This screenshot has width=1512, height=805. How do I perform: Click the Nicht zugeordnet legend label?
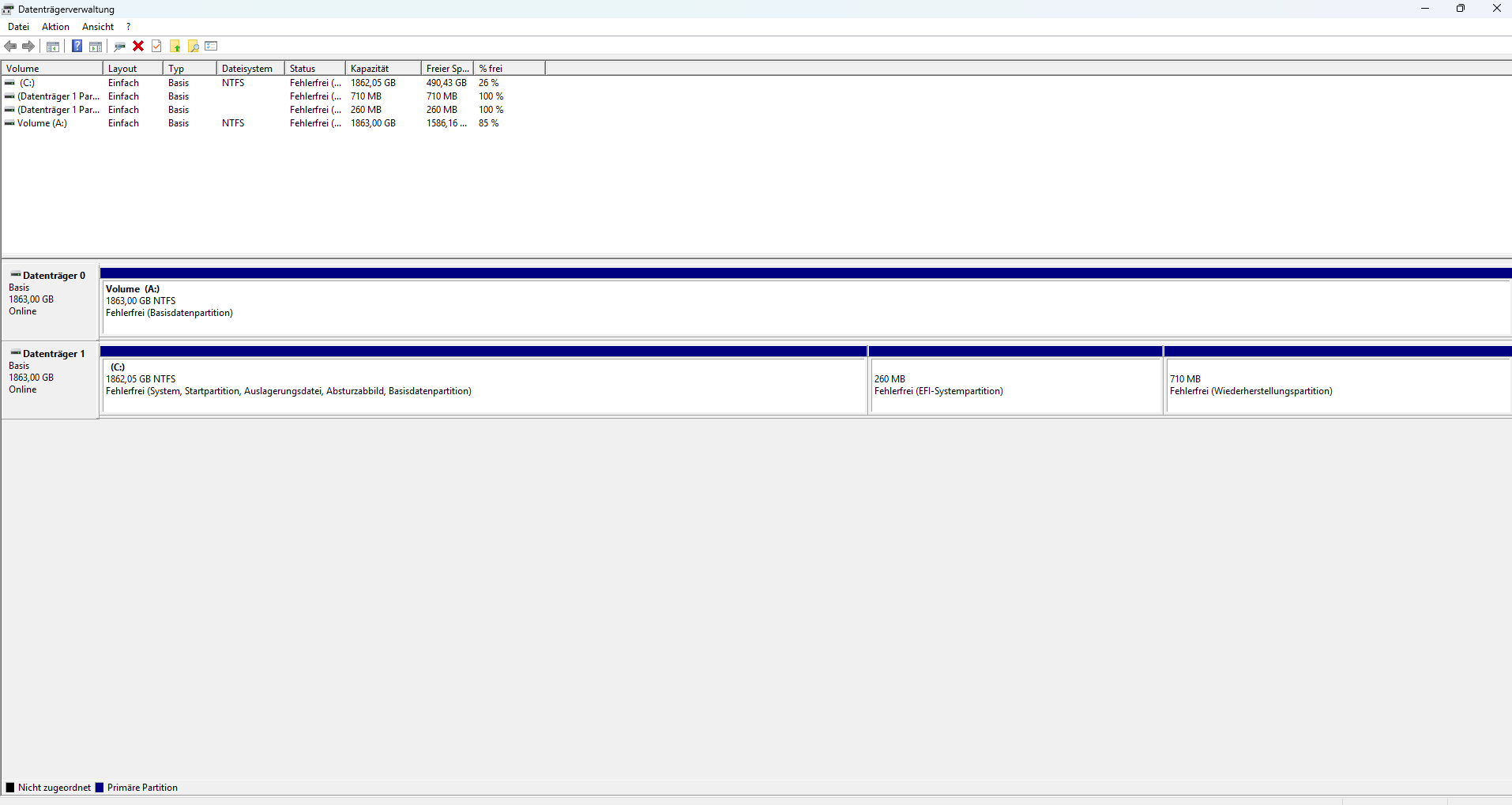click(x=55, y=788)
